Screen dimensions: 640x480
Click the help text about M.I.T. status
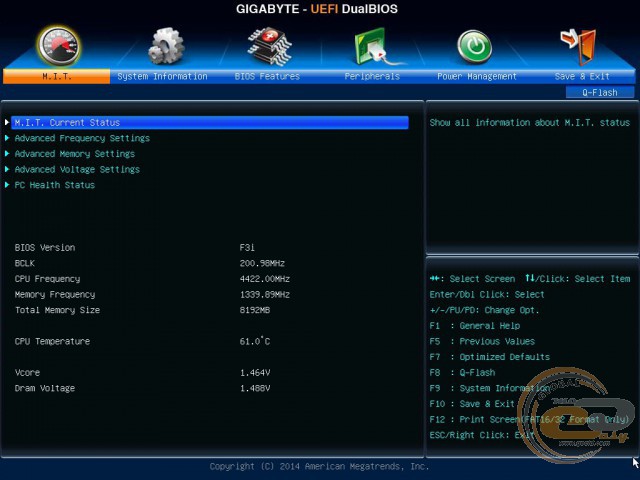[530, 122]
